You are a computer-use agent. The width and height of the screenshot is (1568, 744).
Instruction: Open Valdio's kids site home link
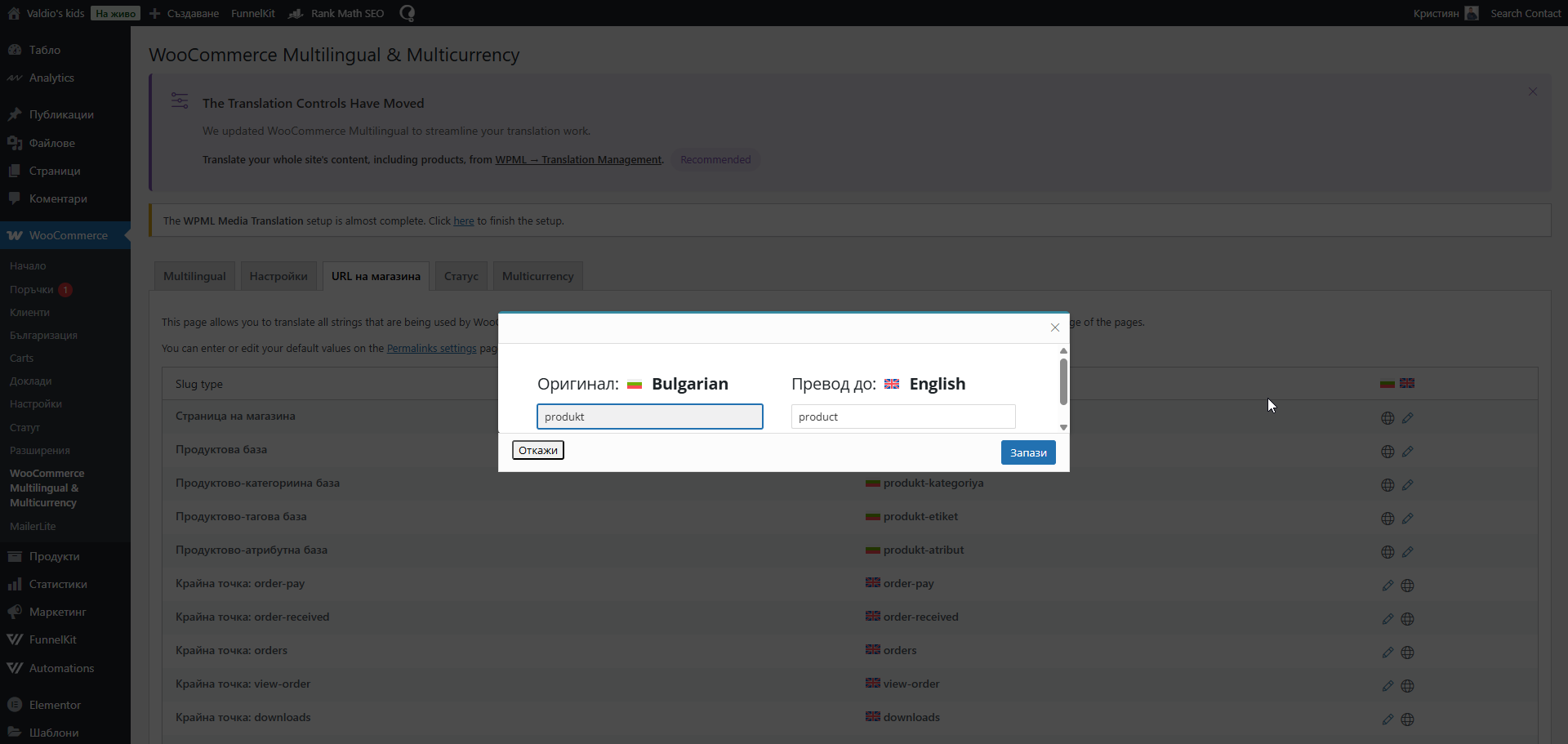47,13
